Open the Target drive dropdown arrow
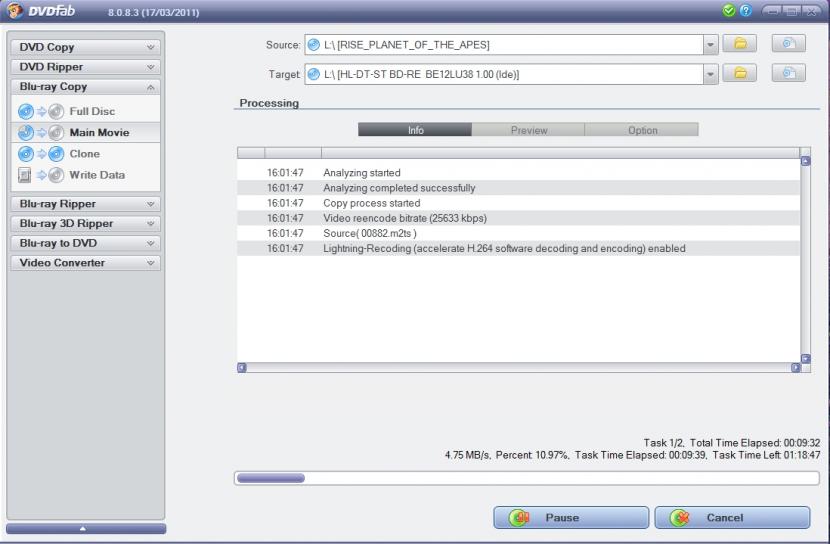The height and width of the screenshot is (544, 830). tap(710, 75)
